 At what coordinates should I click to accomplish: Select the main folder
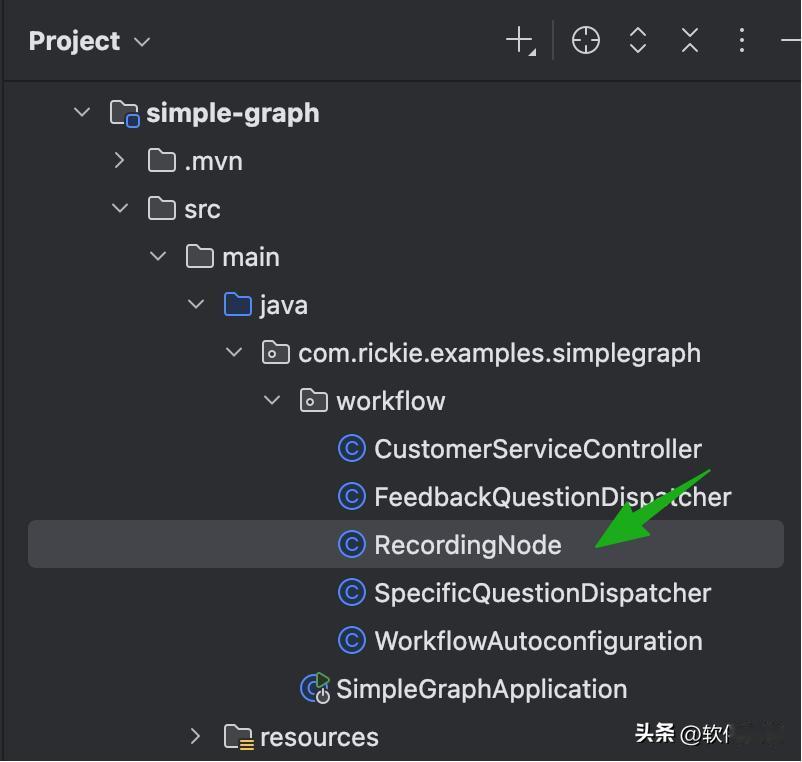250,257
